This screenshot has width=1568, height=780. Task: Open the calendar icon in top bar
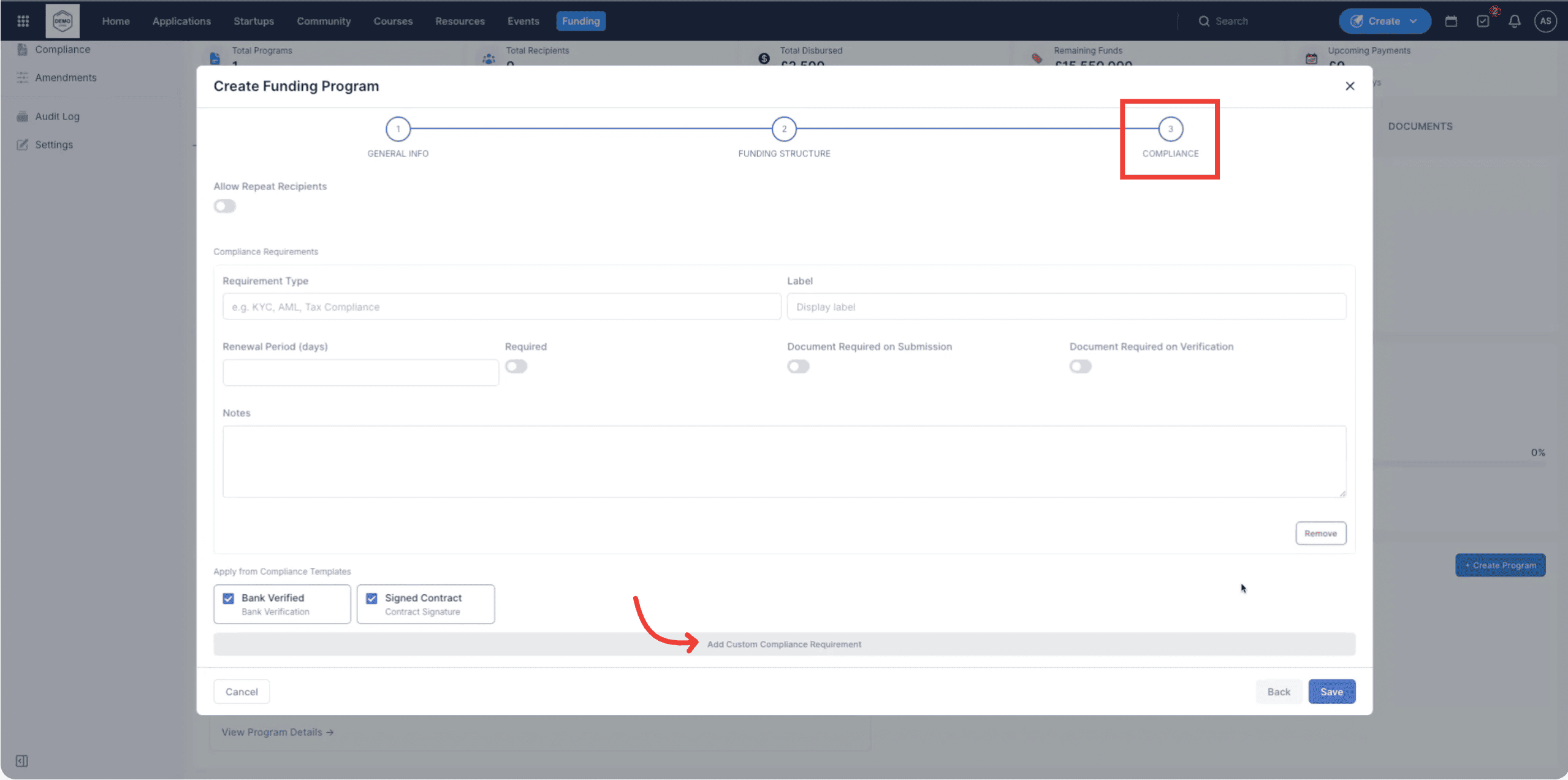pos(1451,20)
